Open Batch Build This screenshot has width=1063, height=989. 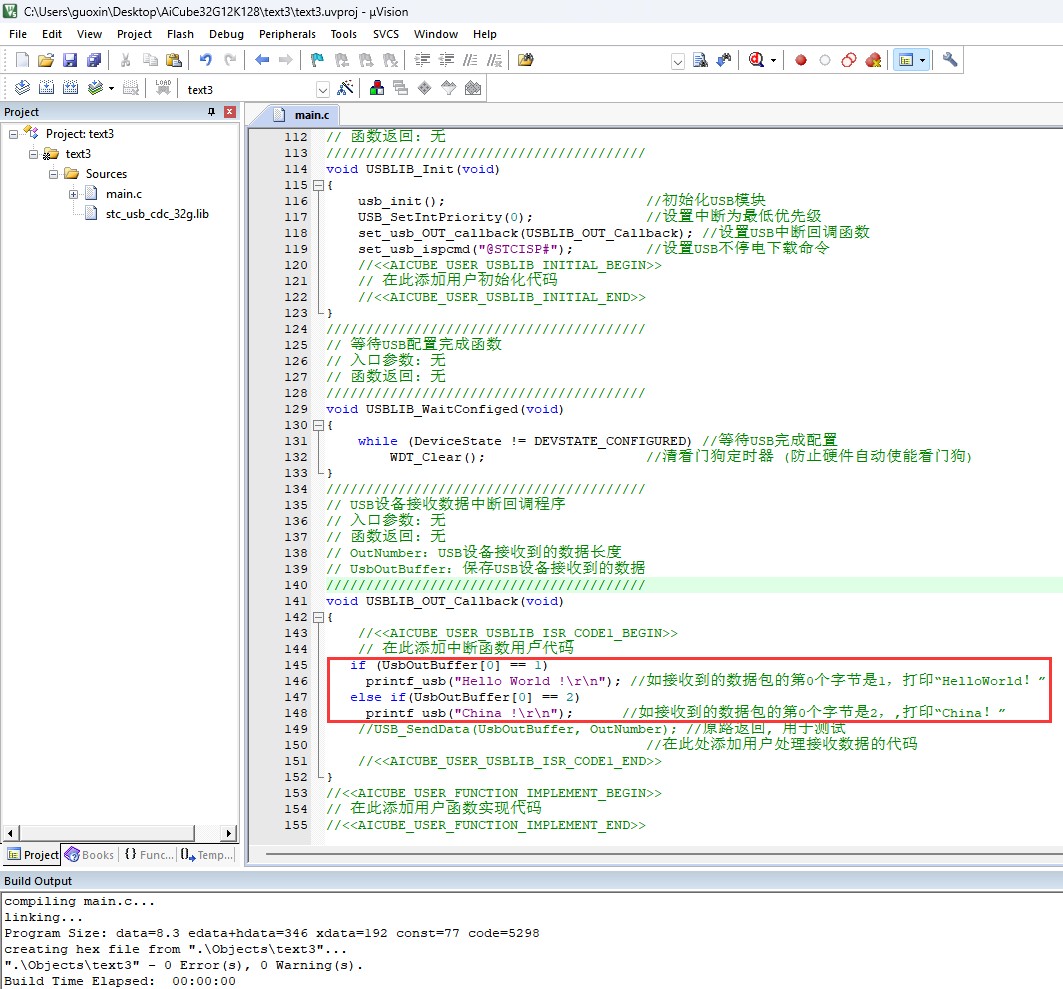tap(95, 88)
